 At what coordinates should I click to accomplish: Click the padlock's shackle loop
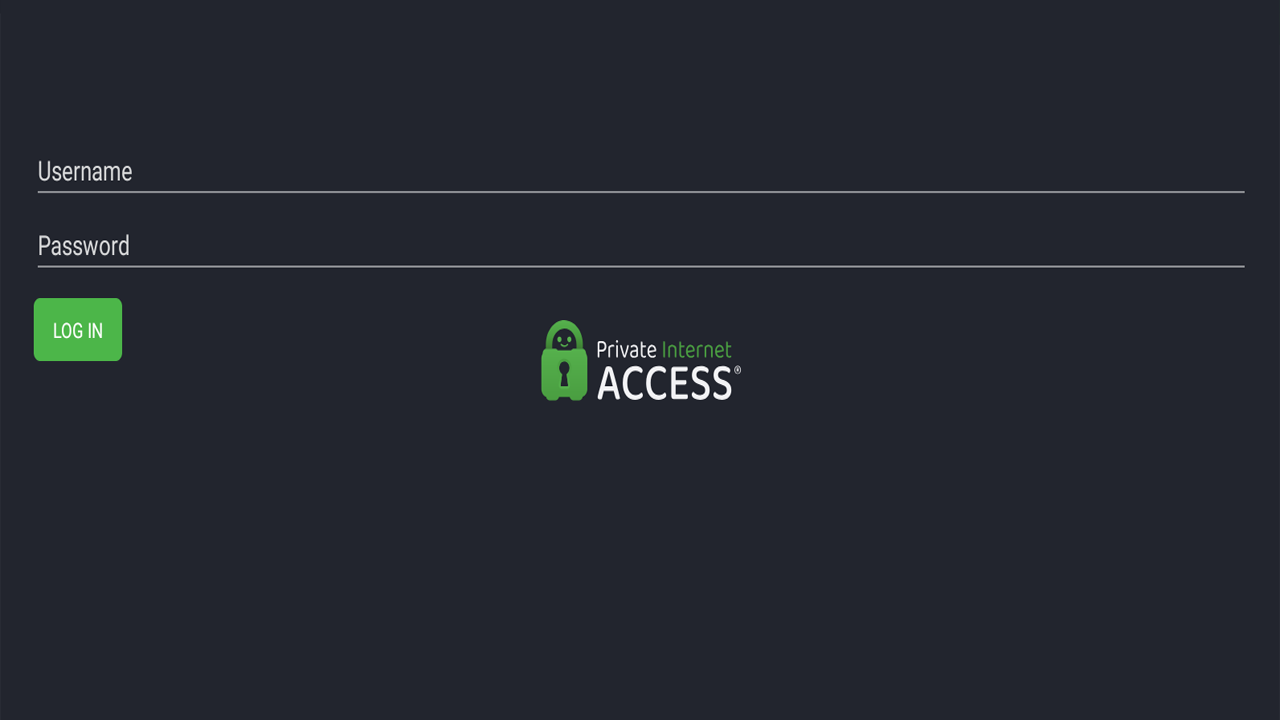pos(564,326)
